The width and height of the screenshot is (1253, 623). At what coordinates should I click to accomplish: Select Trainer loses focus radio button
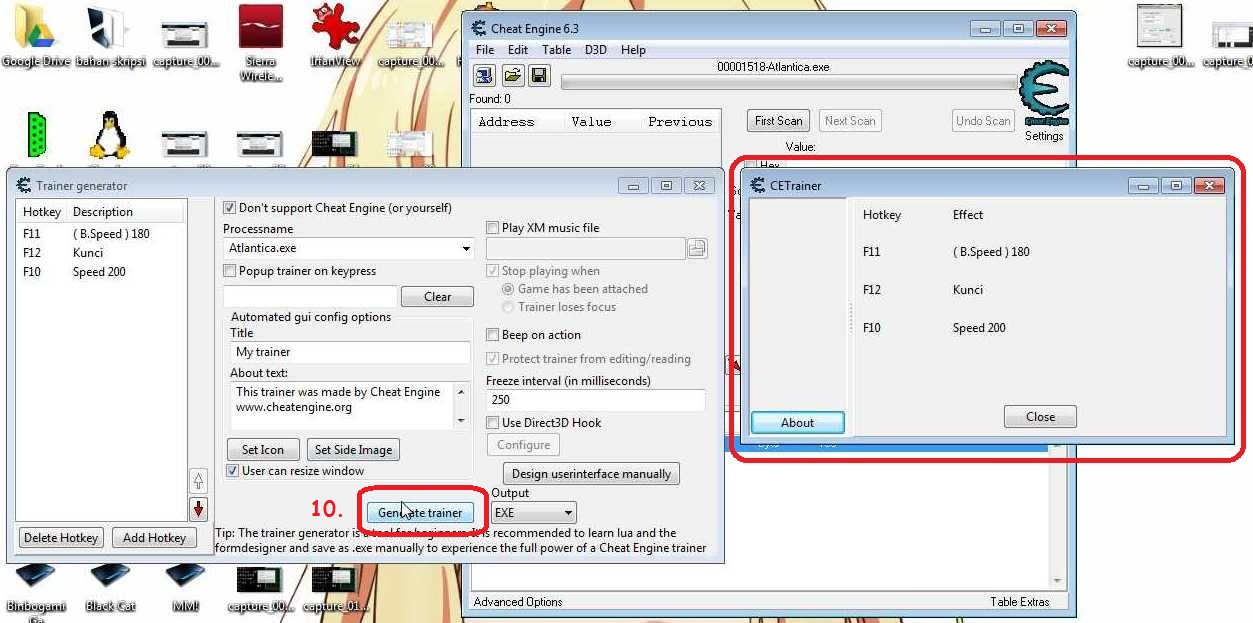coord(508,307)
